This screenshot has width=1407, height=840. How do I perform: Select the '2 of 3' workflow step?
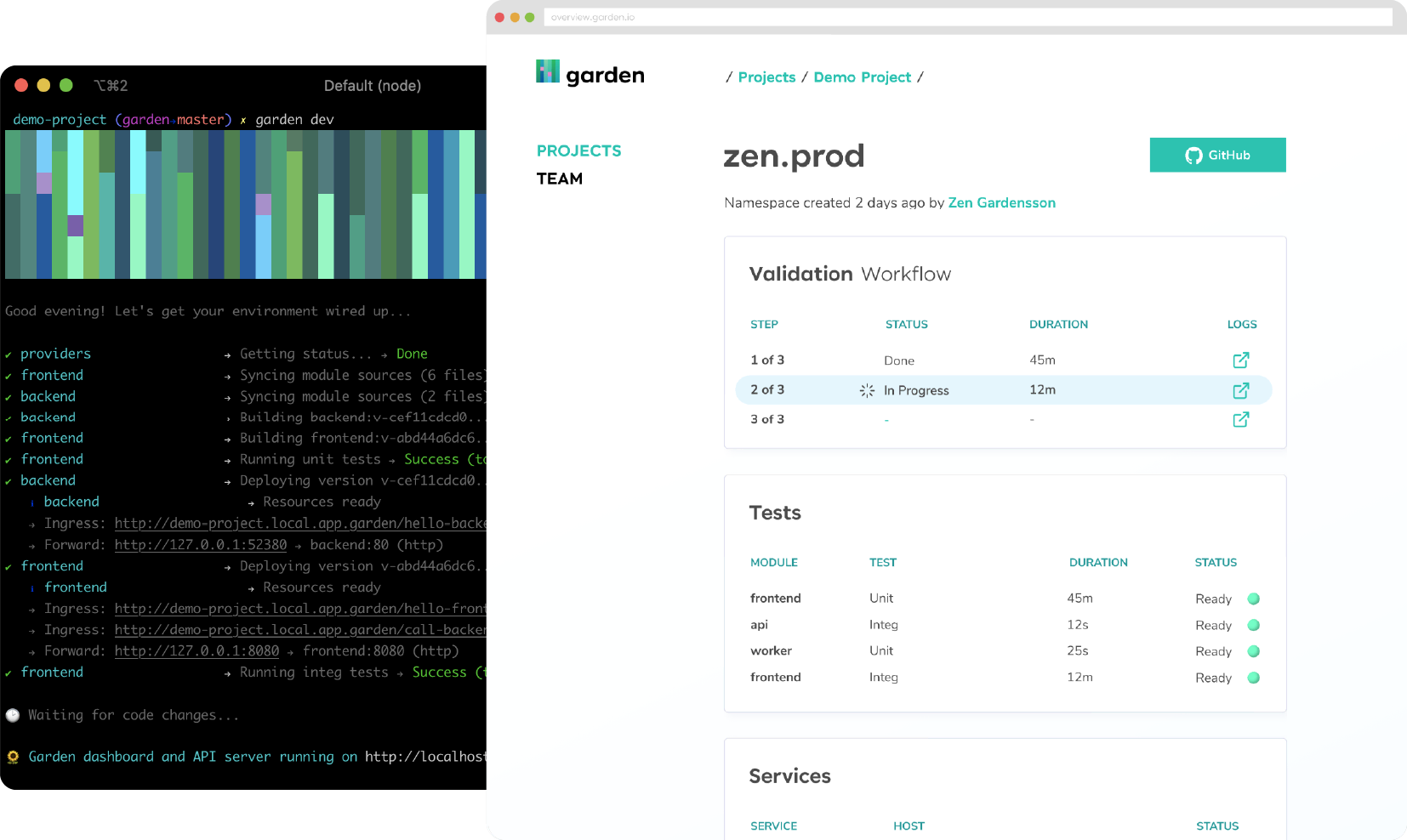coord(1004,390)
